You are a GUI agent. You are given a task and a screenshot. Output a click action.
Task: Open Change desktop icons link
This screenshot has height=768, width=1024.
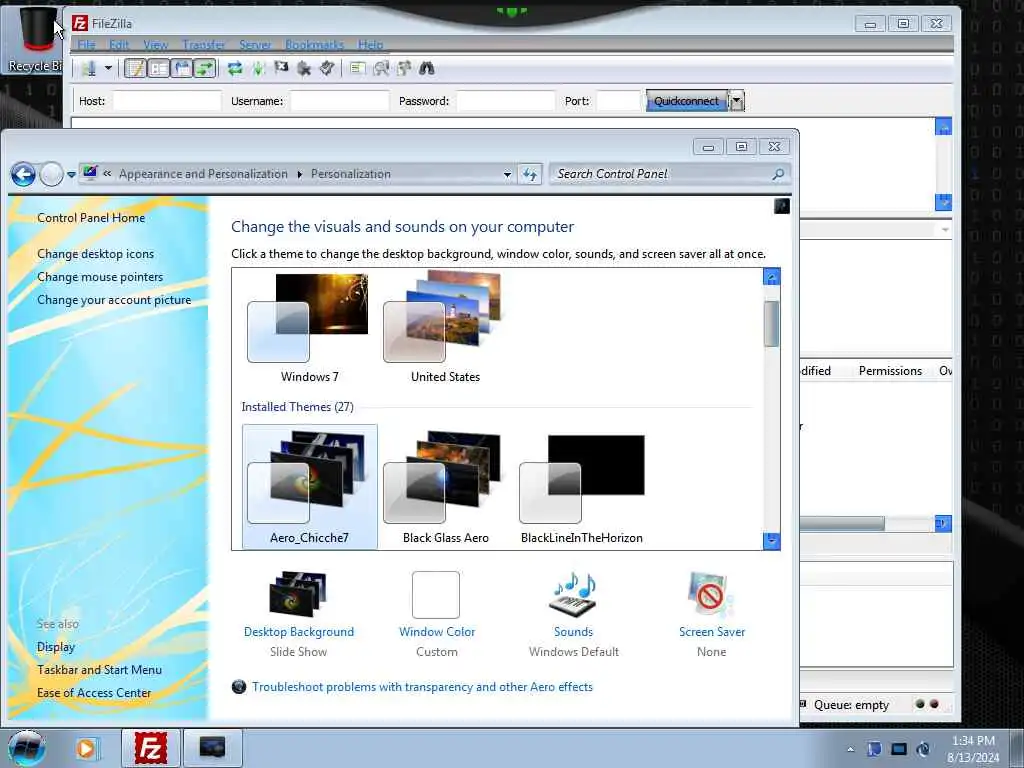coord(95,254)
